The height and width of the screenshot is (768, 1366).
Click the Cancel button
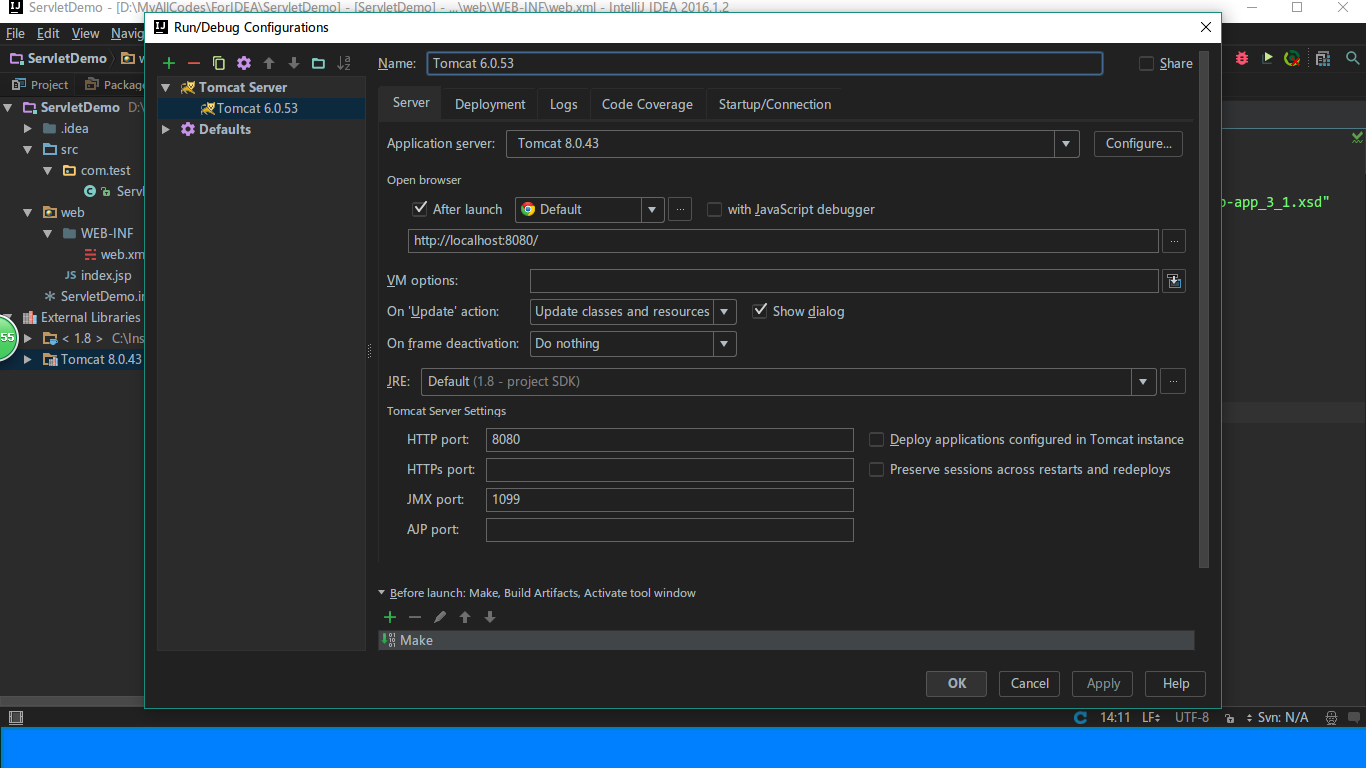click(1030, 683)
